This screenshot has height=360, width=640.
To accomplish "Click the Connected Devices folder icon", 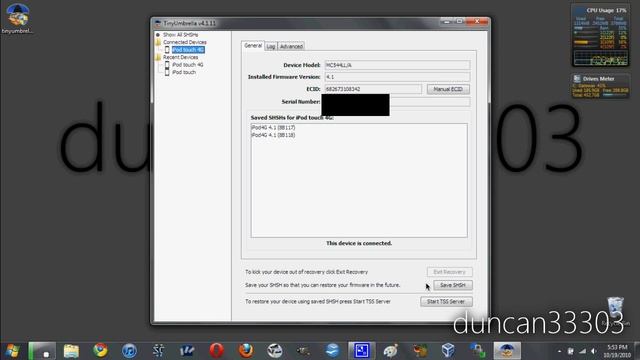I will 158,42.
